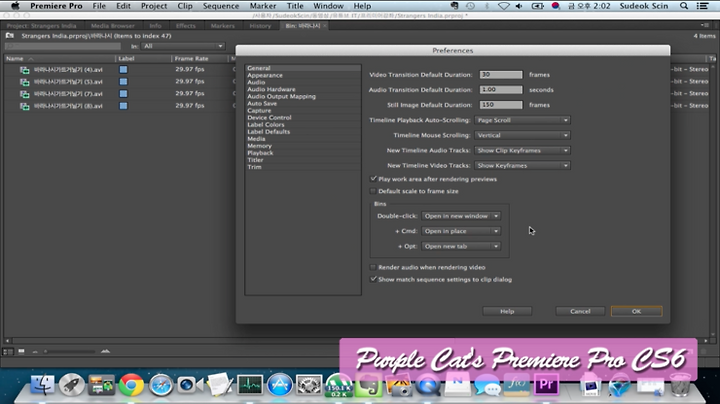This screenshot has width=720, height=404.
Task: Click Help in Preferences dialog
Action: click(x=507, y=311)
